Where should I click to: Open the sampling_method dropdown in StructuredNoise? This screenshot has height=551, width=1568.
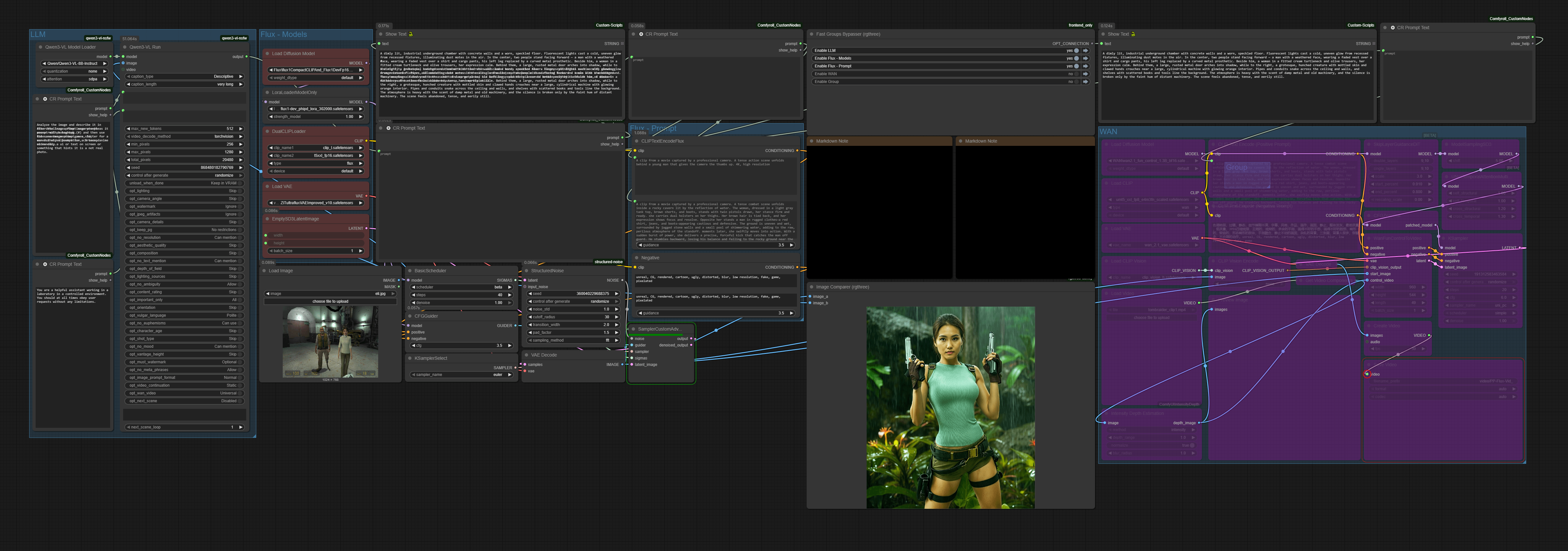point(573,340)
